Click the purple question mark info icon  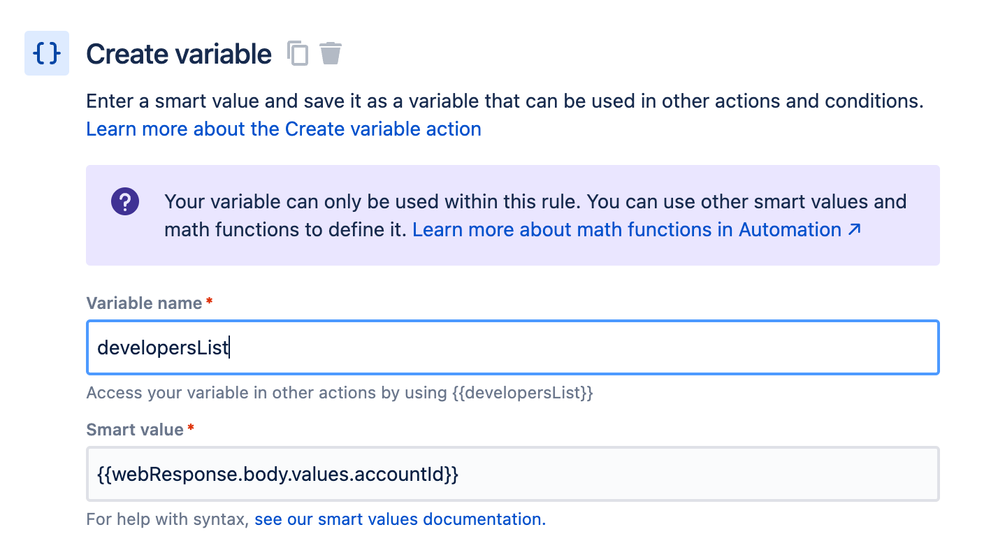point(125,202)
